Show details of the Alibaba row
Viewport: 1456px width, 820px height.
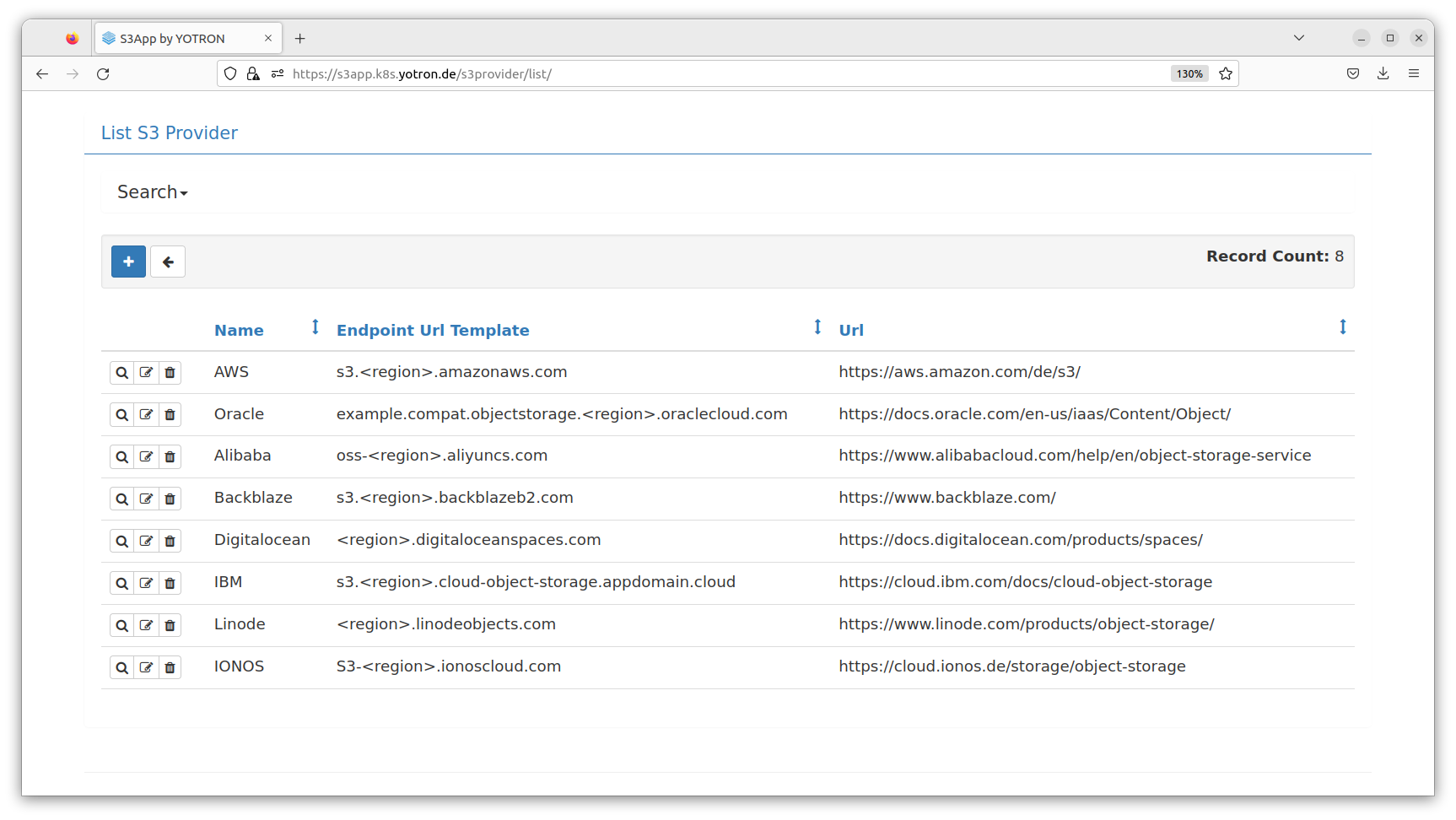(122, 457)
